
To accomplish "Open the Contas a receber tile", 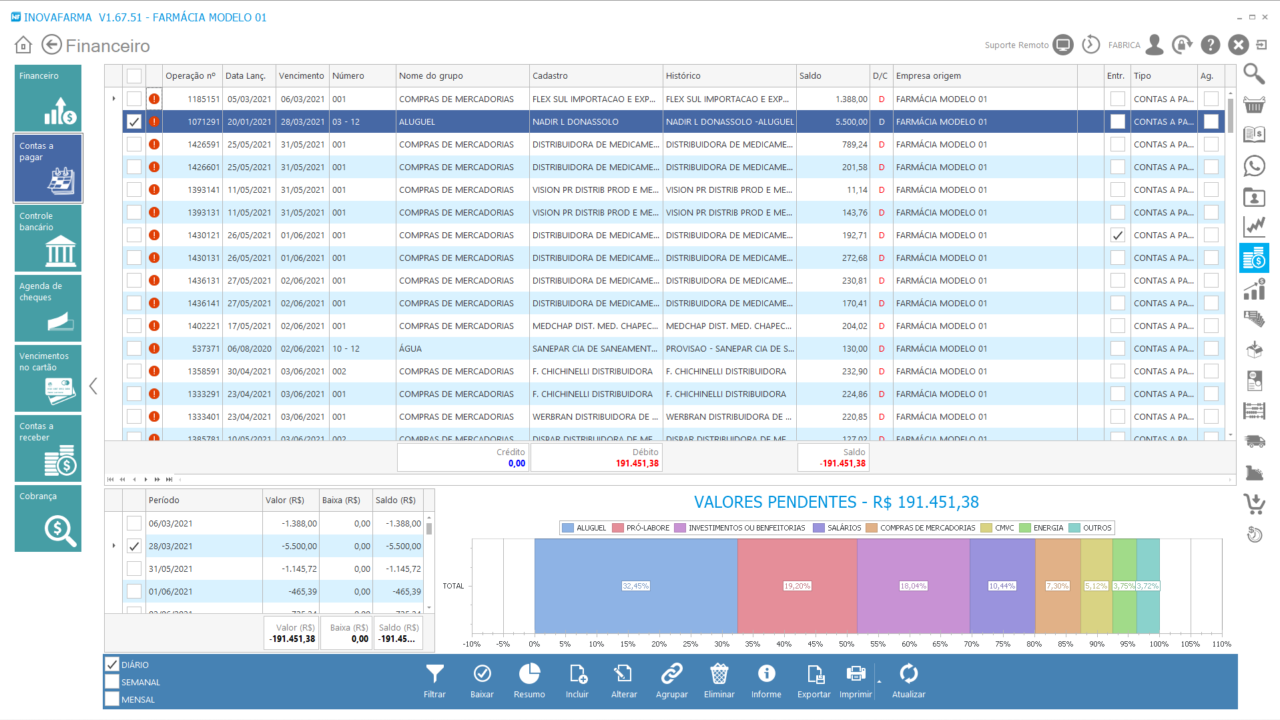I will (48, 448).
